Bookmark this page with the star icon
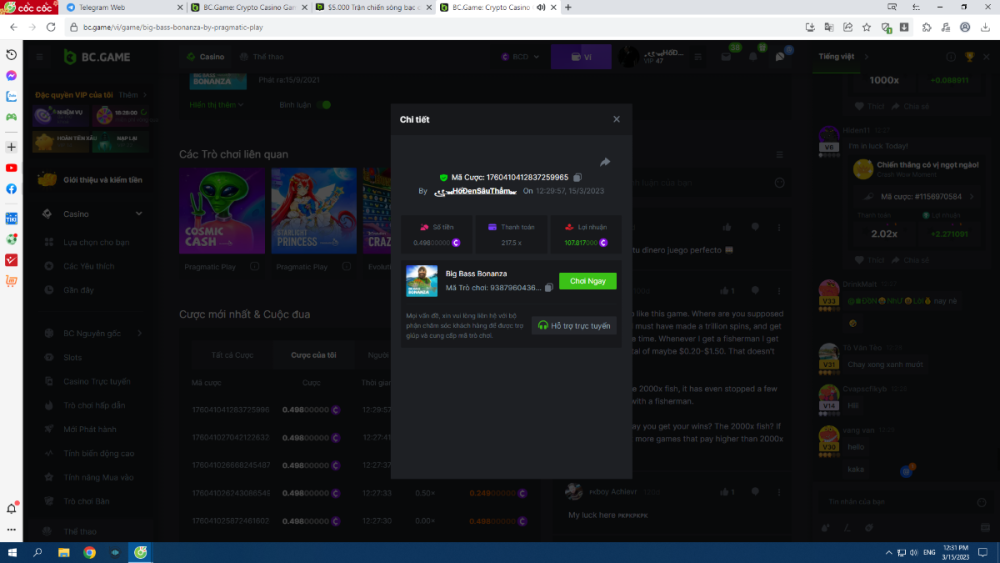1000x563 pixels. (x=867, y=27)
